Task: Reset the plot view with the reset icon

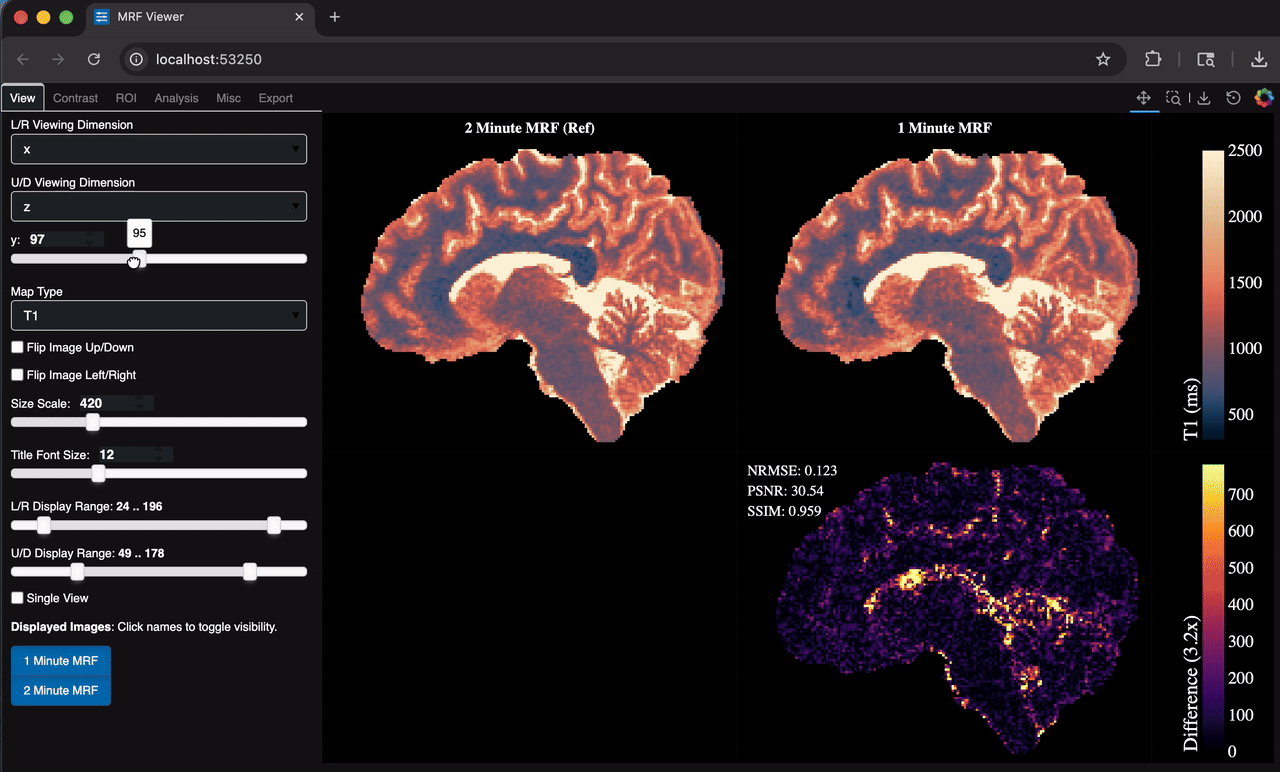Action: point(1233,97)
